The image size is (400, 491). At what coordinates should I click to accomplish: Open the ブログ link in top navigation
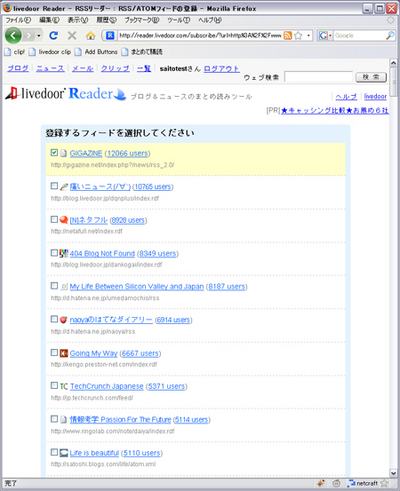(x=18, y=68)
